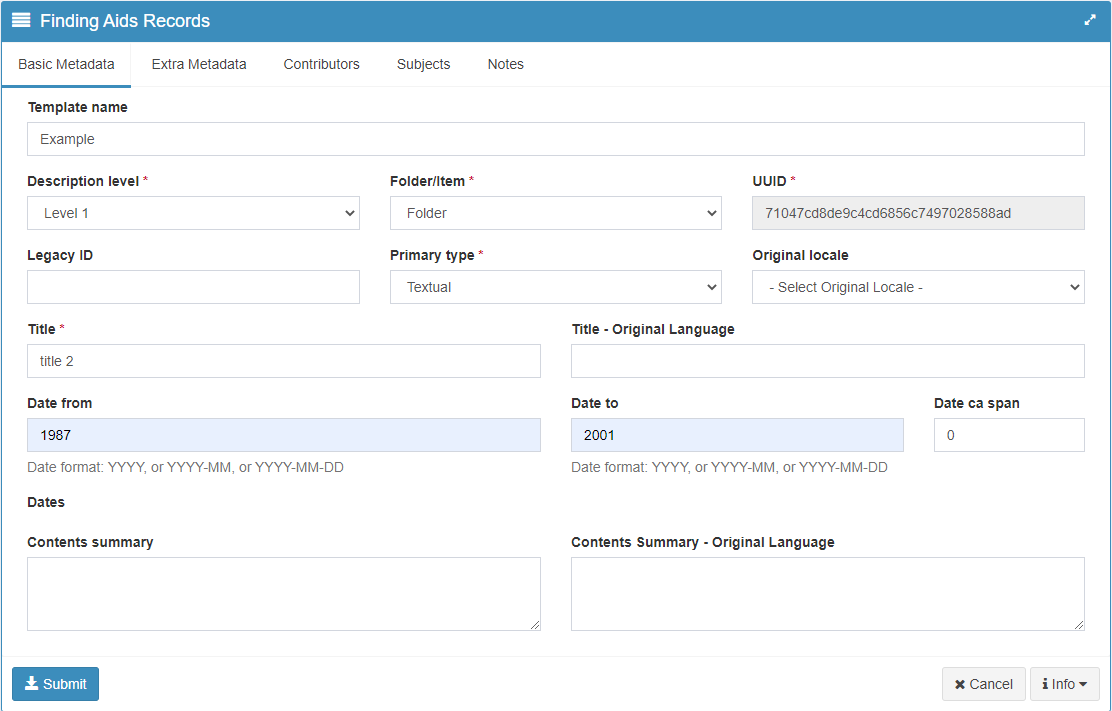1112x711 pixels.
Task: Open the Original locale selector
Action: pos(917,287)
